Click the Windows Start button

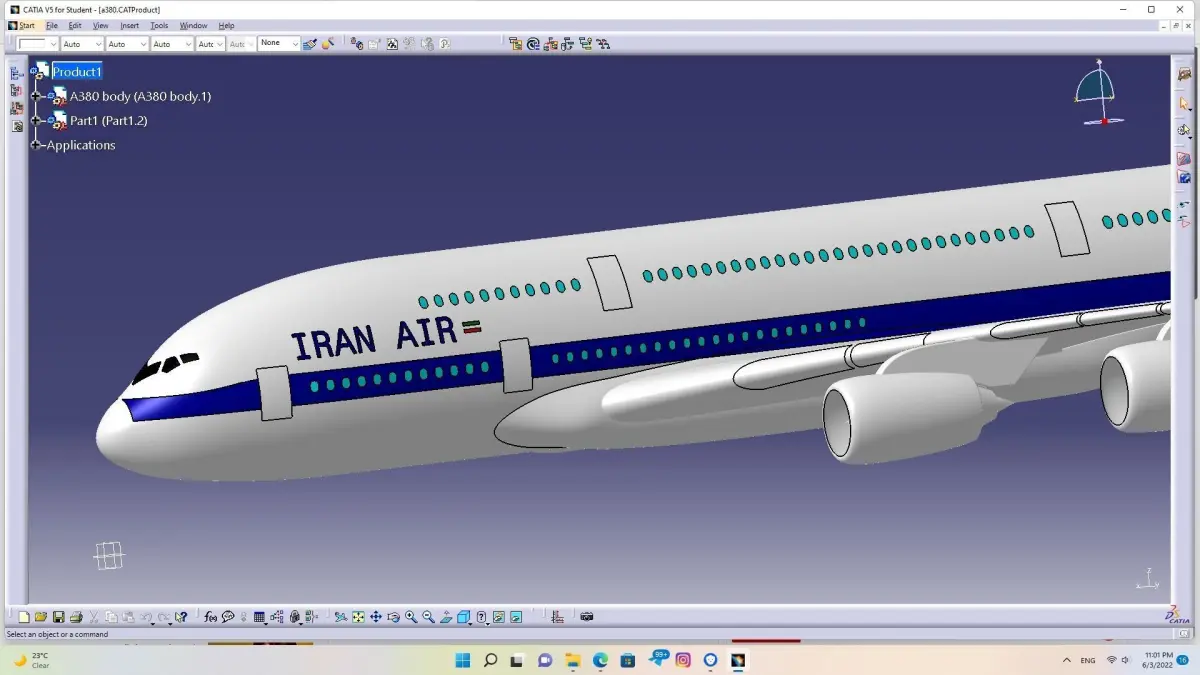pyautogui.click(x=463, y=660)
